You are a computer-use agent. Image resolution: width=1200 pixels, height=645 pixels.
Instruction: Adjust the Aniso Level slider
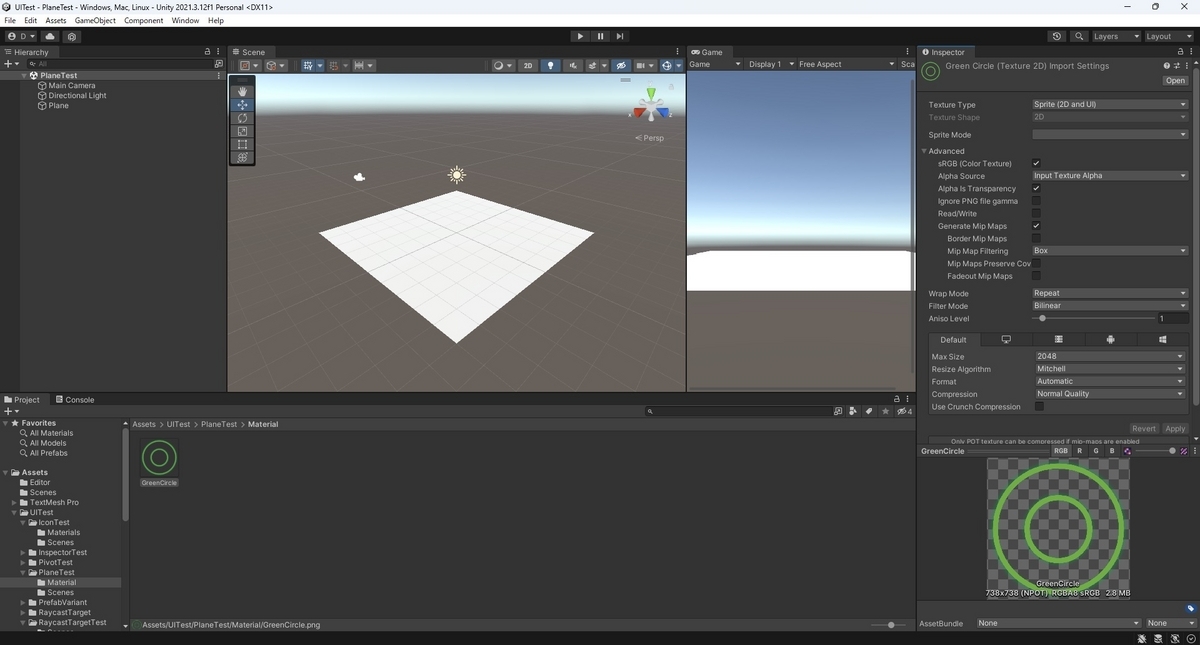tap(1093, 318)
